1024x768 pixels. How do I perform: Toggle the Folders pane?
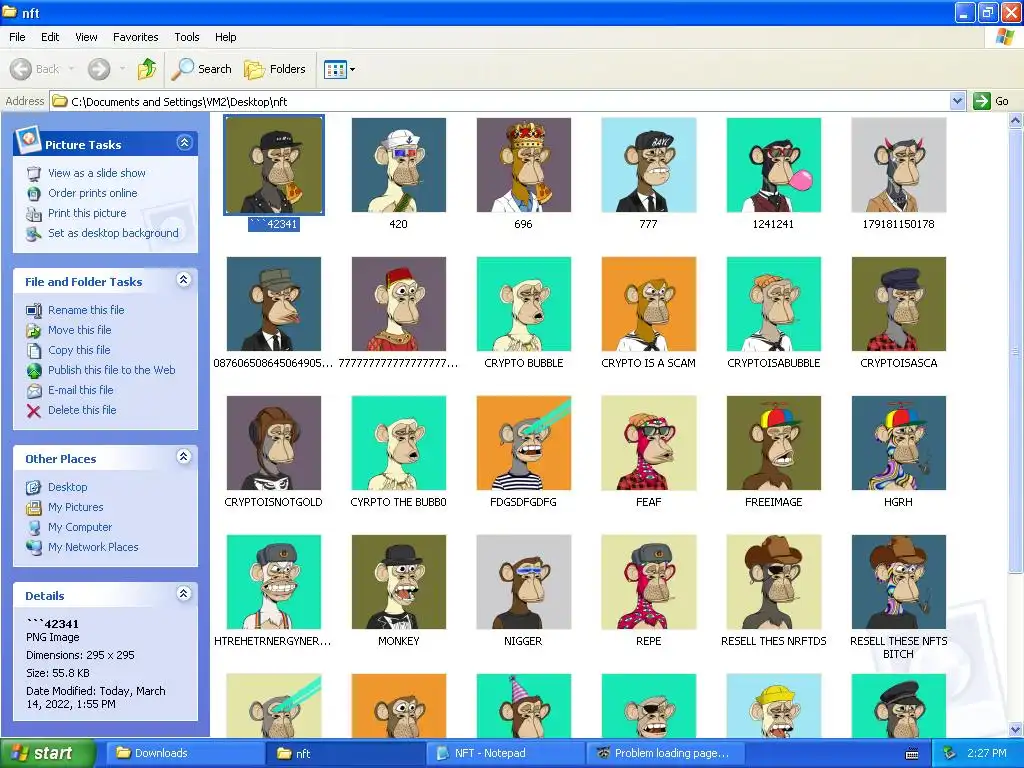coord(274,69)
